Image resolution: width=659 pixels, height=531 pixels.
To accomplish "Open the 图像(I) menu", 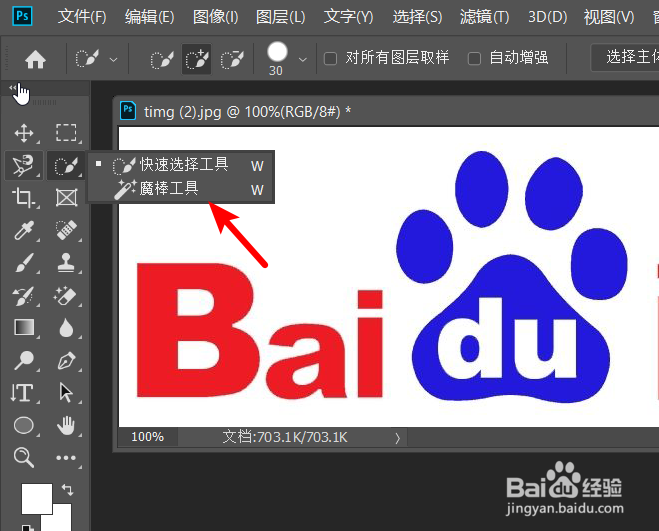I will tap(216, 17).
